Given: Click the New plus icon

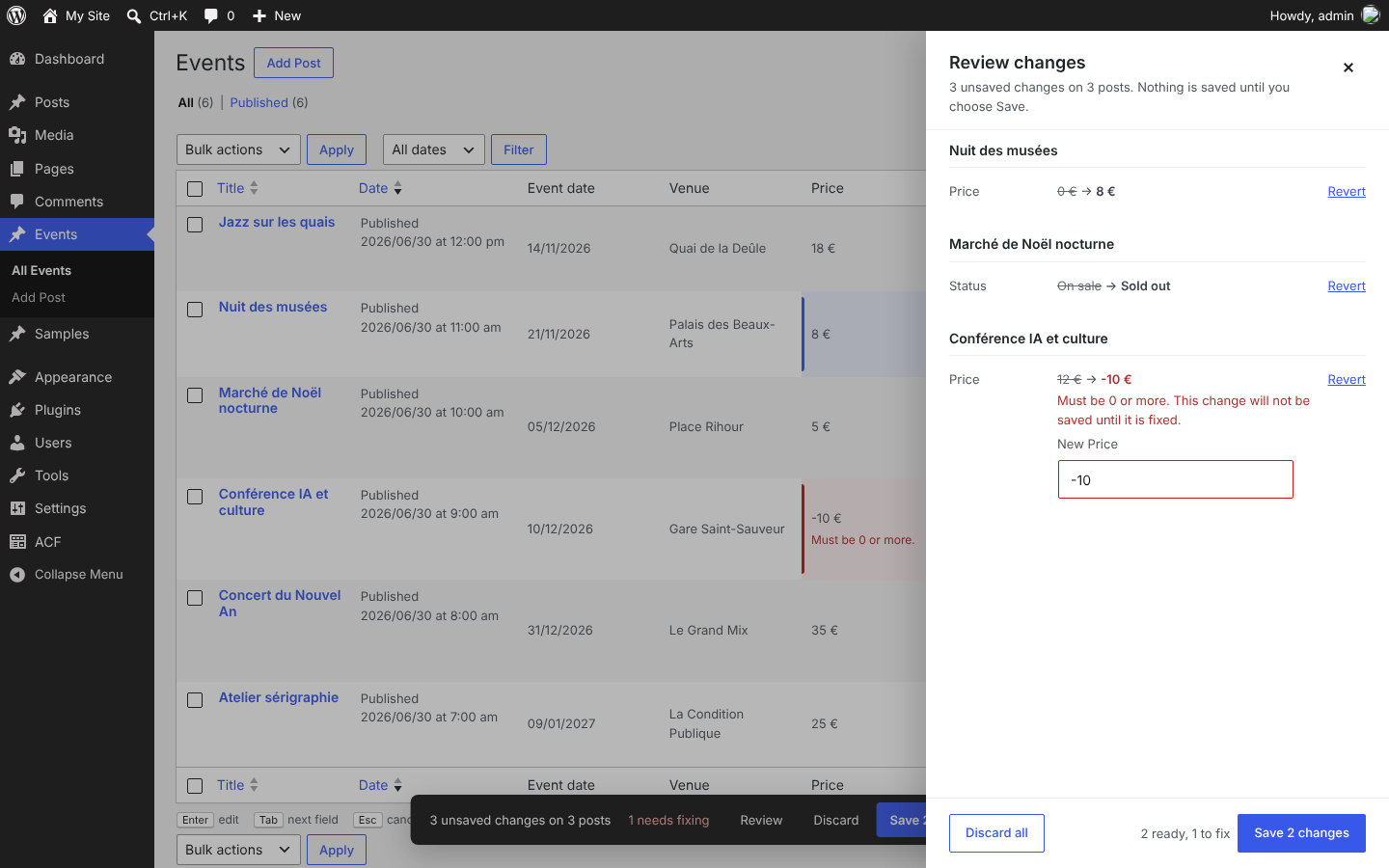Looking at the screenshot, I should (x=259, y=15).
